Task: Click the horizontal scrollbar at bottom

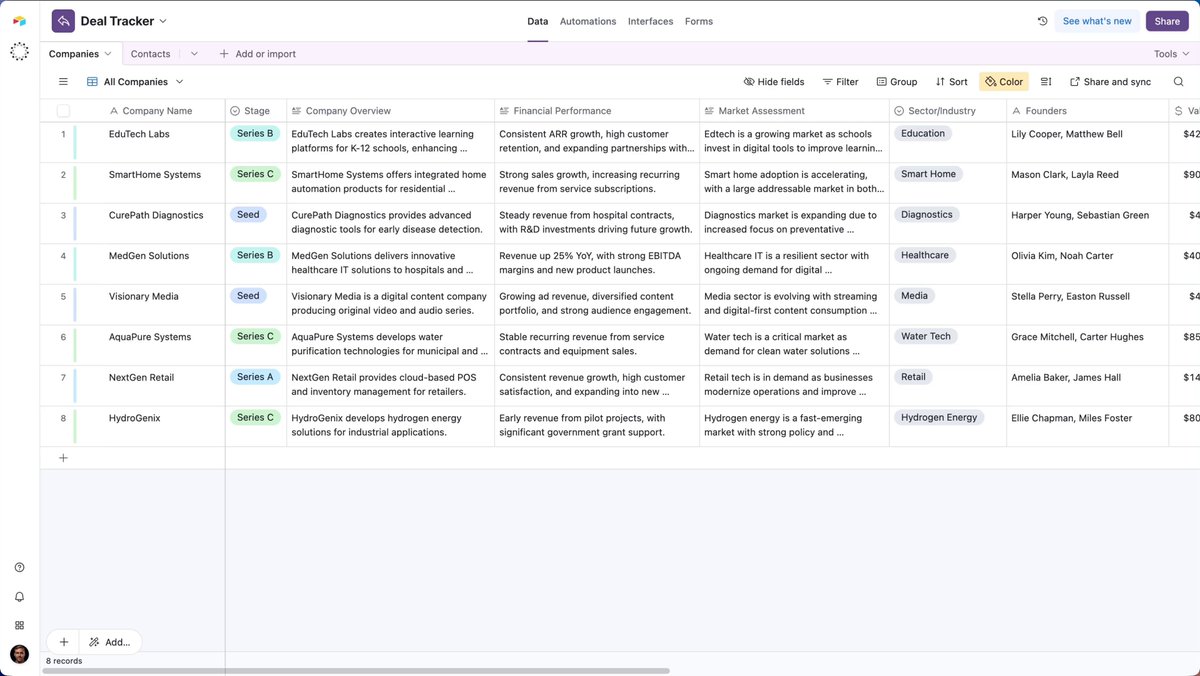Action: click(x=357, y=671)
